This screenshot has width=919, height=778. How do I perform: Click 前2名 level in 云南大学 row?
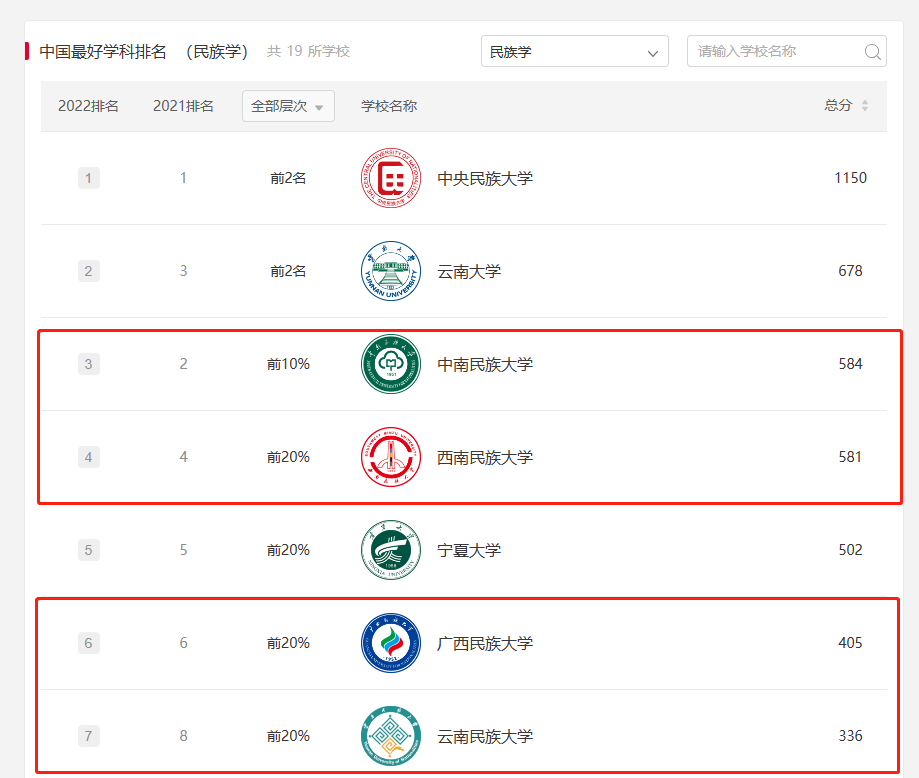(288, 271)
